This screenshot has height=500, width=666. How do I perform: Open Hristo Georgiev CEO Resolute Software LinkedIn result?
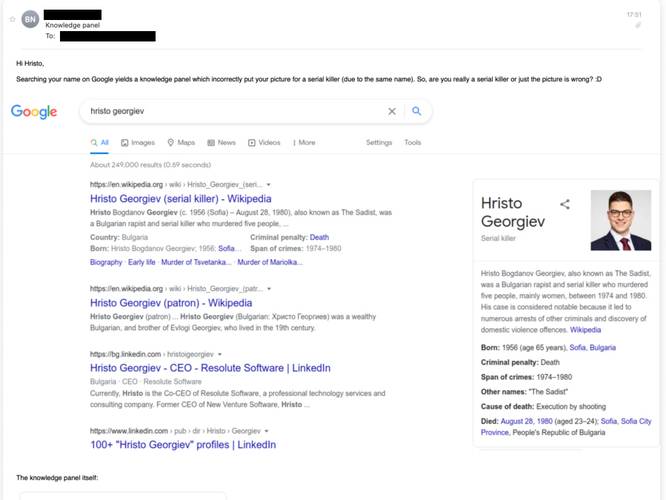click(210, 368)
